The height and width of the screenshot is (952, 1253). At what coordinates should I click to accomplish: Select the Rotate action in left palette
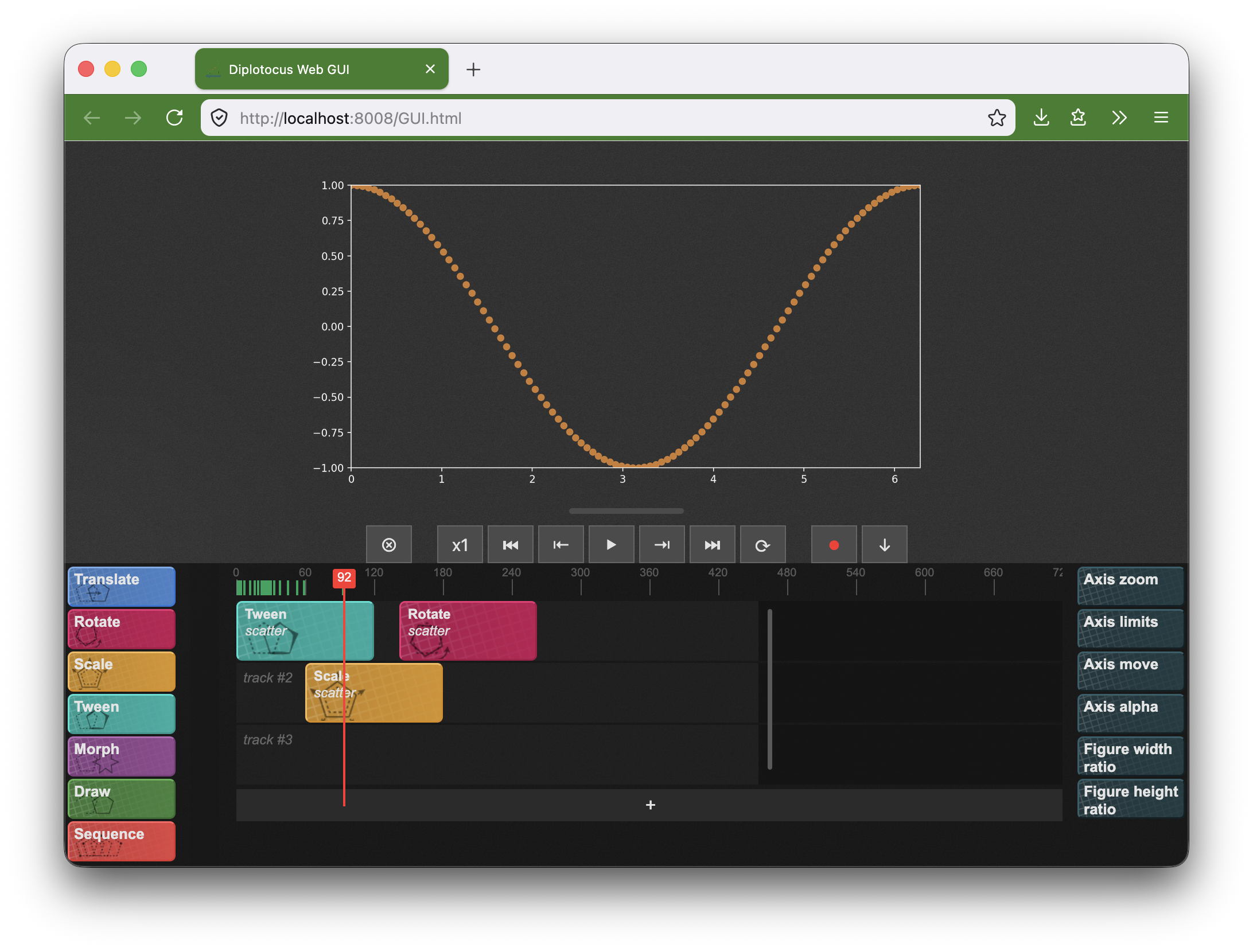pyautogui.click(x=122, y=629)
